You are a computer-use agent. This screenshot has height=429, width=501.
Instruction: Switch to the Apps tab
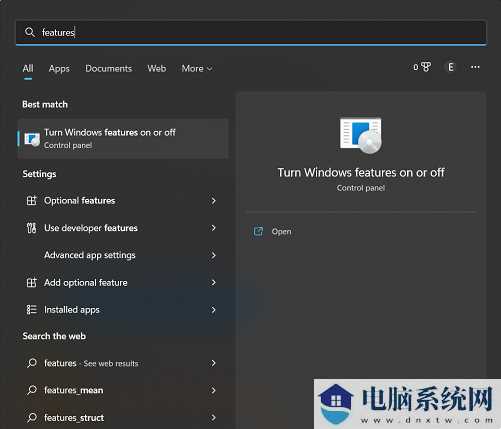[x=59, y=69]
